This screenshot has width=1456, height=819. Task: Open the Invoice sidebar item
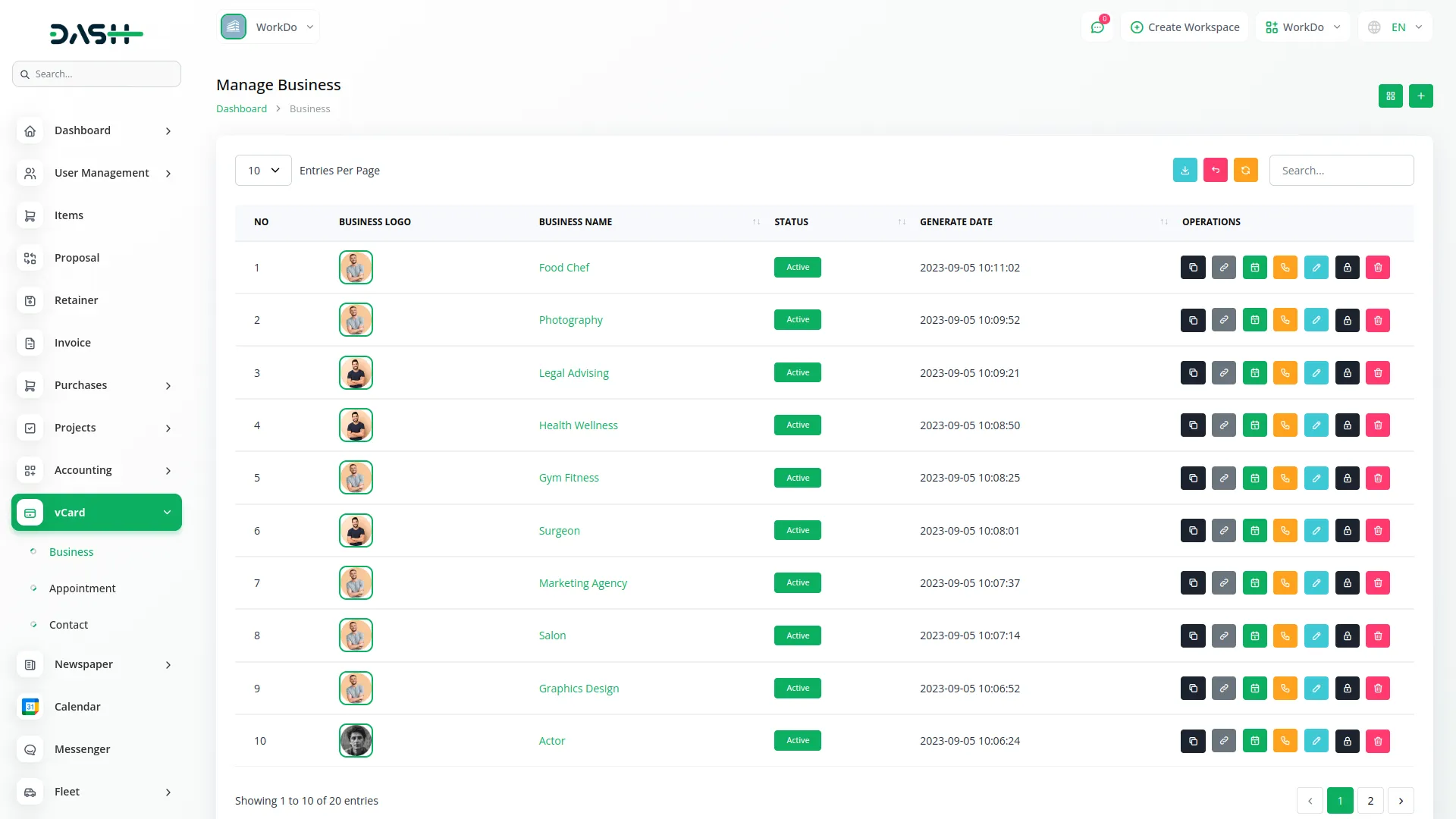click(x=73, y=343)
